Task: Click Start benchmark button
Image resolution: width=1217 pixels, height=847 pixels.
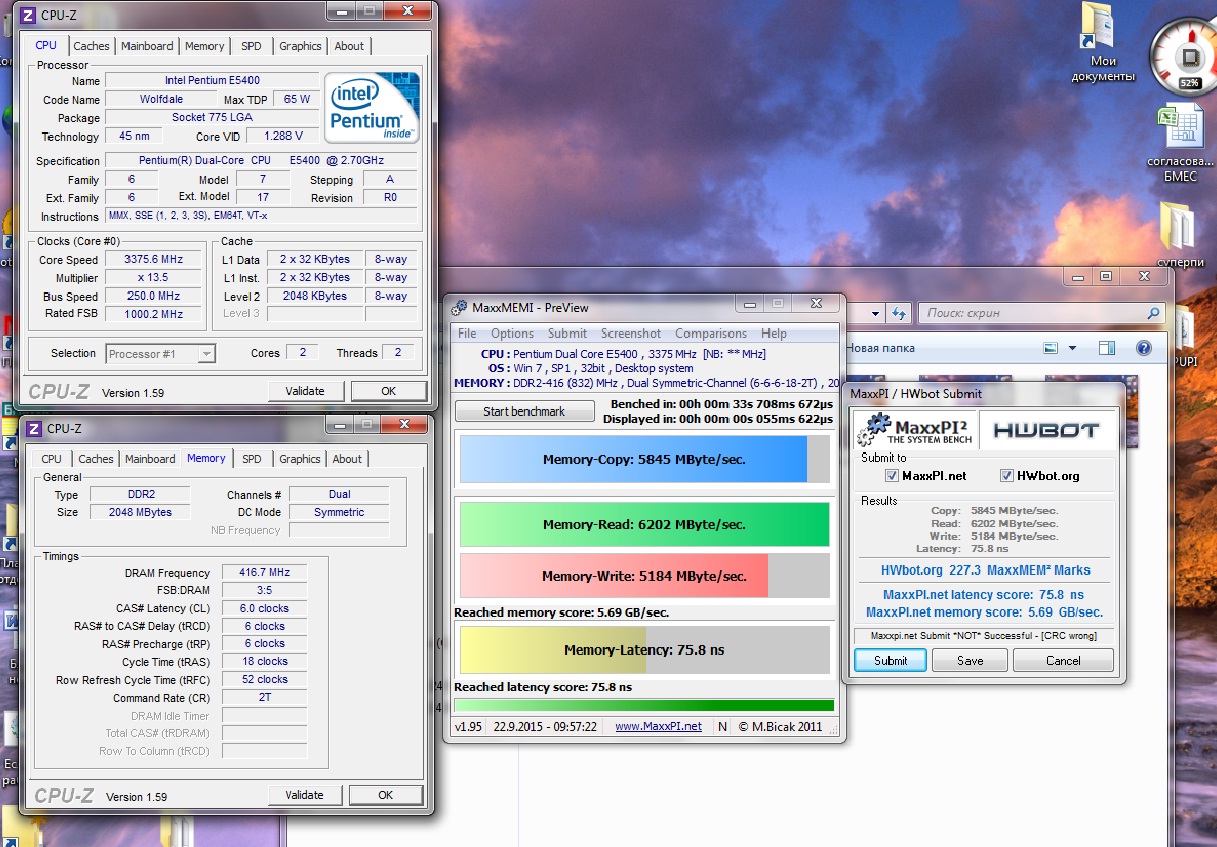Action: coord(524,411)
